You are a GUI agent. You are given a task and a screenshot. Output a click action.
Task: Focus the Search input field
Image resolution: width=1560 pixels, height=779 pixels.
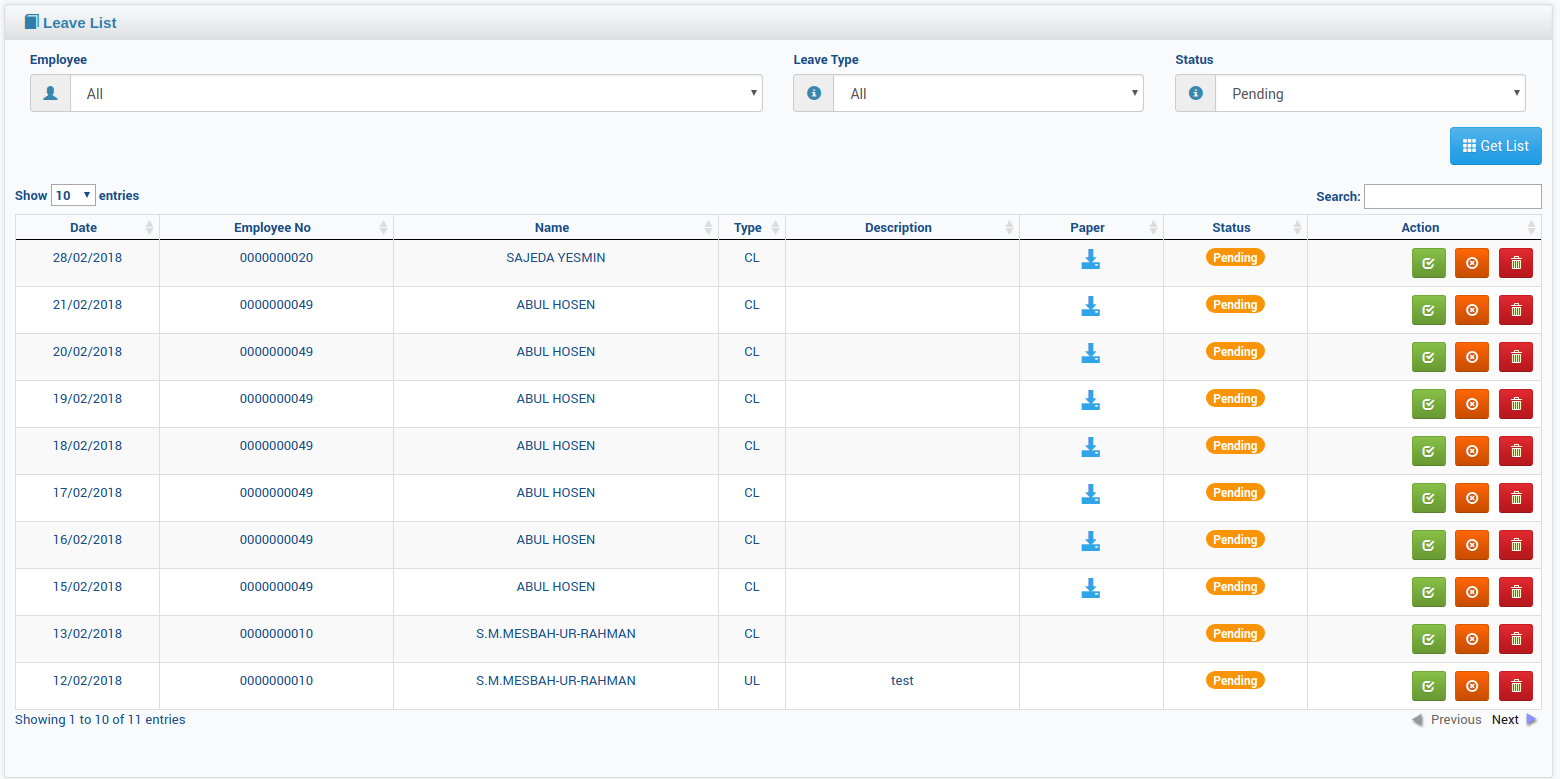(1452, 196)
